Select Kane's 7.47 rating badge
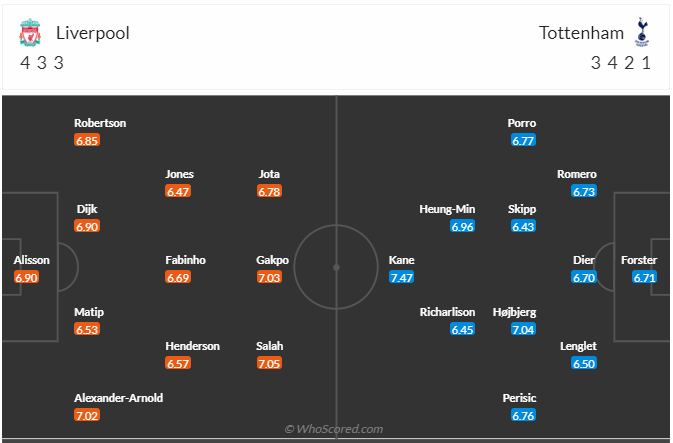This screenshot has width=673, height=443. coord(401,277)
